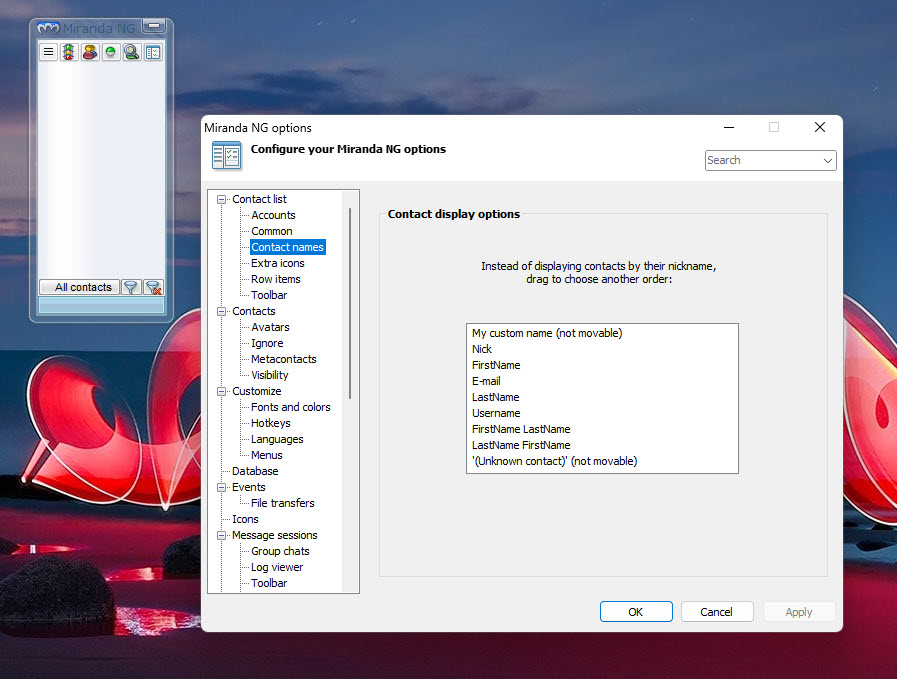Image resolution: width=897 pixels, height=679 pixels.
Task: Select Common in the options tree
Action: coord(272,231)
